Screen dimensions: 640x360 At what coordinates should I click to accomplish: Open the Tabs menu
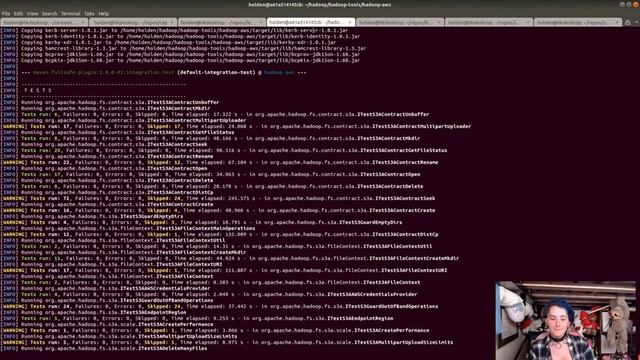pos(89,13)
